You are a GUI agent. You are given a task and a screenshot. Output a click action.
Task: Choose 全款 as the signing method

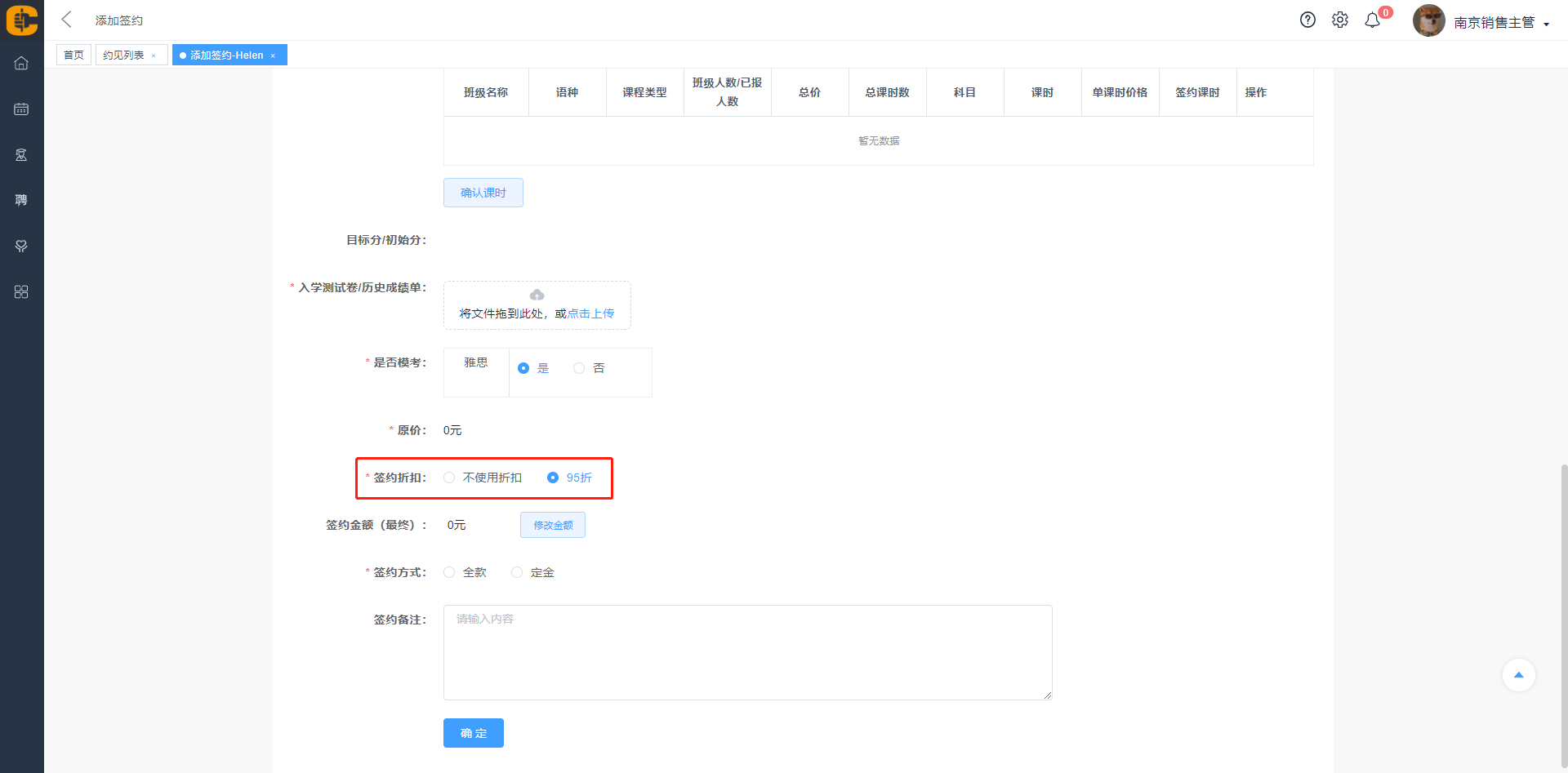coord(449,572)
